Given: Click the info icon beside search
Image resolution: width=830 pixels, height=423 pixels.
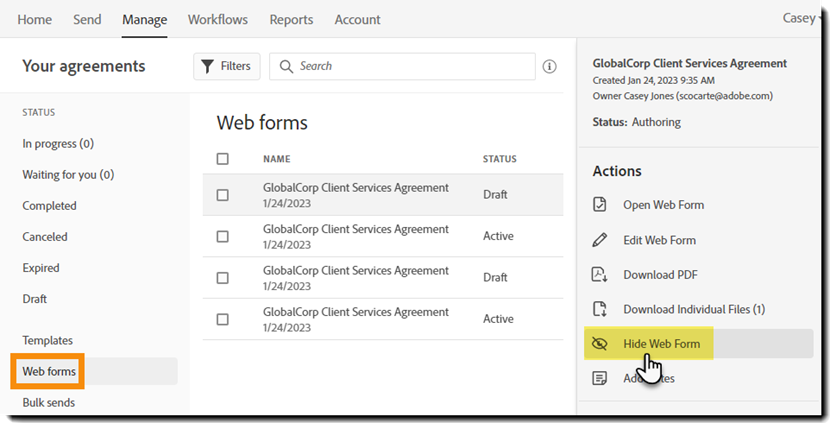Looking at the screenshot, I should (549, 67).
